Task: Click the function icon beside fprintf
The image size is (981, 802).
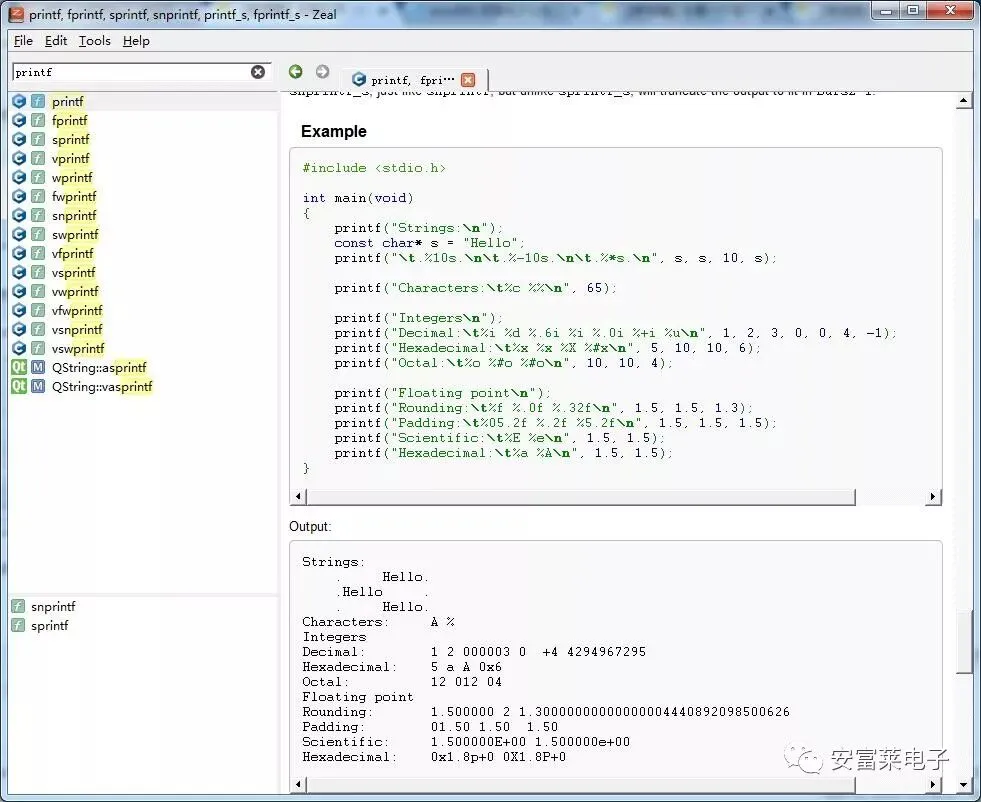Action: pyautogui.click(x=38, y=120)
